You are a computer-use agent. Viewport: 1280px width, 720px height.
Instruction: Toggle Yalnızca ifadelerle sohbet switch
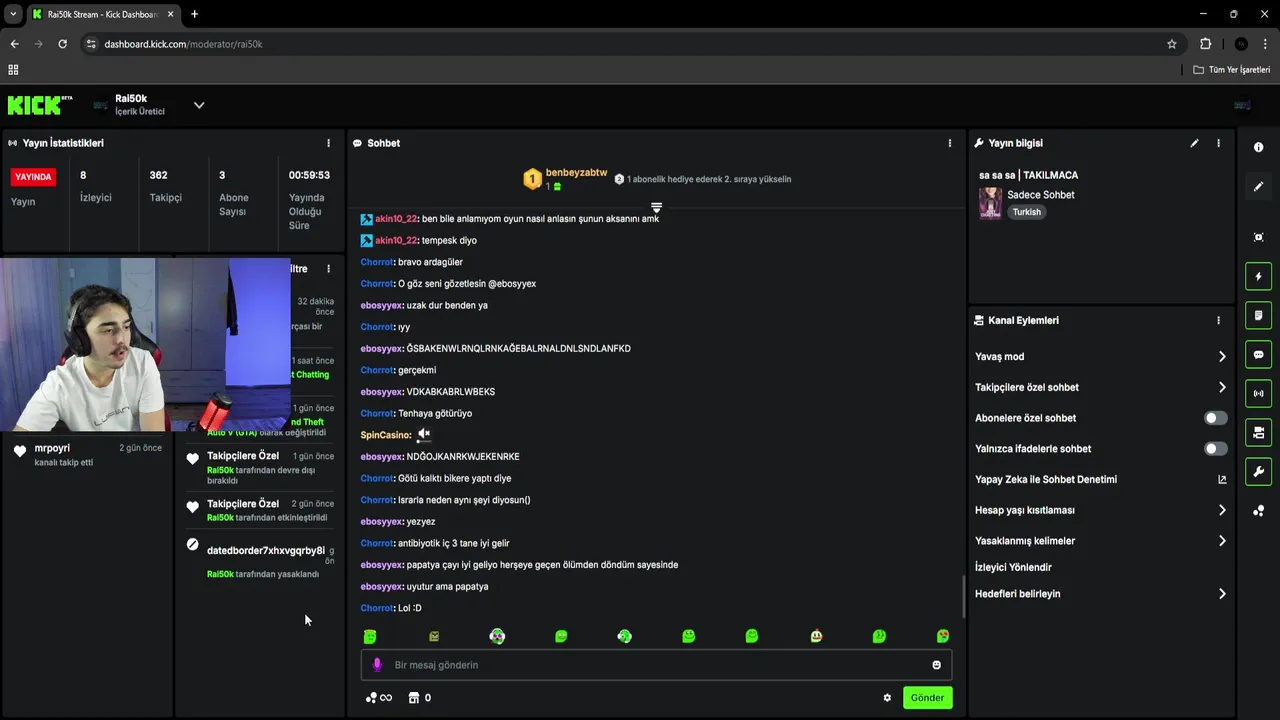(x=1215, y=449)
